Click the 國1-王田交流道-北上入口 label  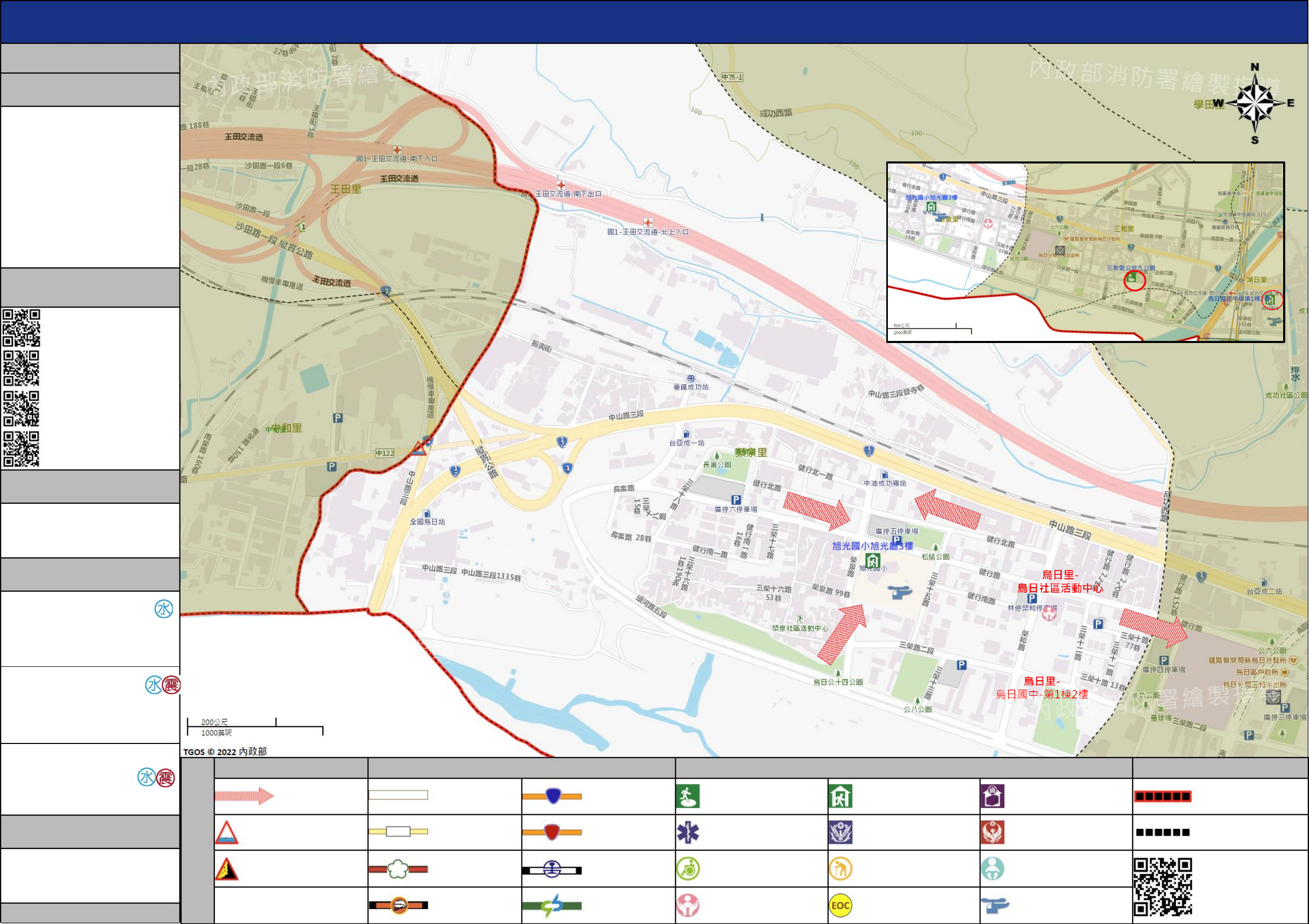648,232
